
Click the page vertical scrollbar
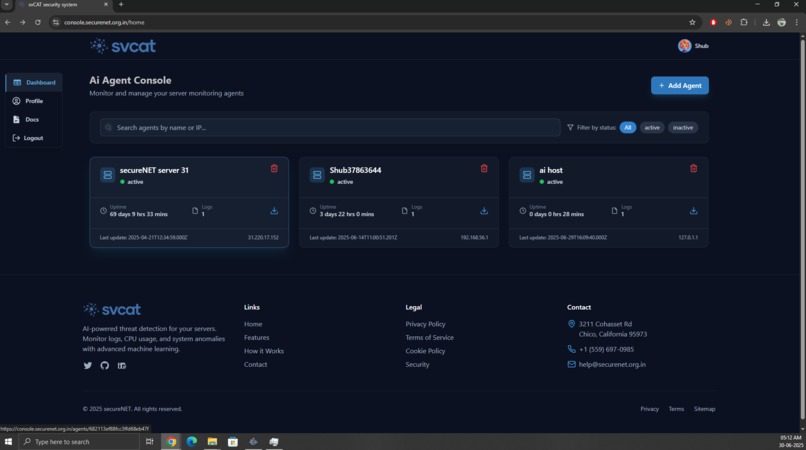[x=802, y=231]
